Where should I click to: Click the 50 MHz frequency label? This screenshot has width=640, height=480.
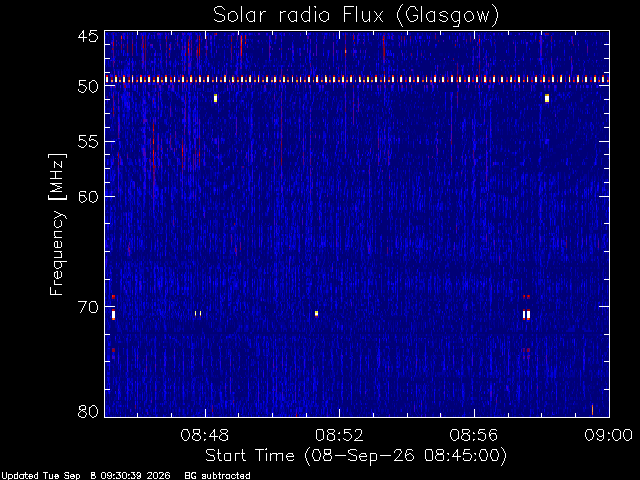click(88, 87)
